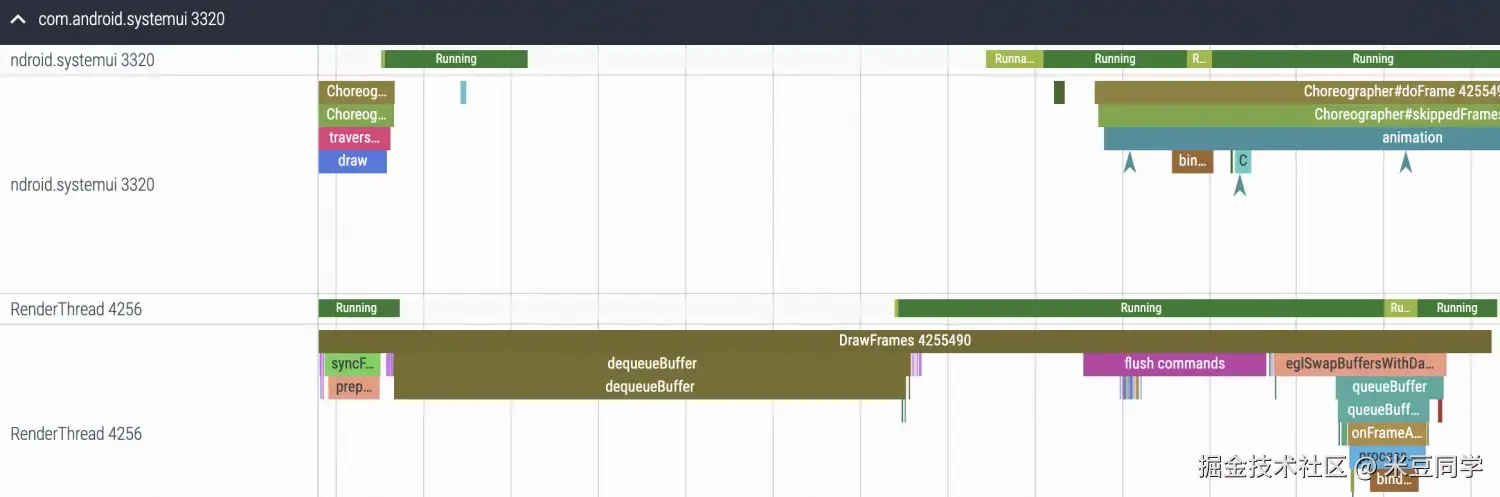Select the magenta flush commands slice
1500x497 pixels.
point(1174,364)
